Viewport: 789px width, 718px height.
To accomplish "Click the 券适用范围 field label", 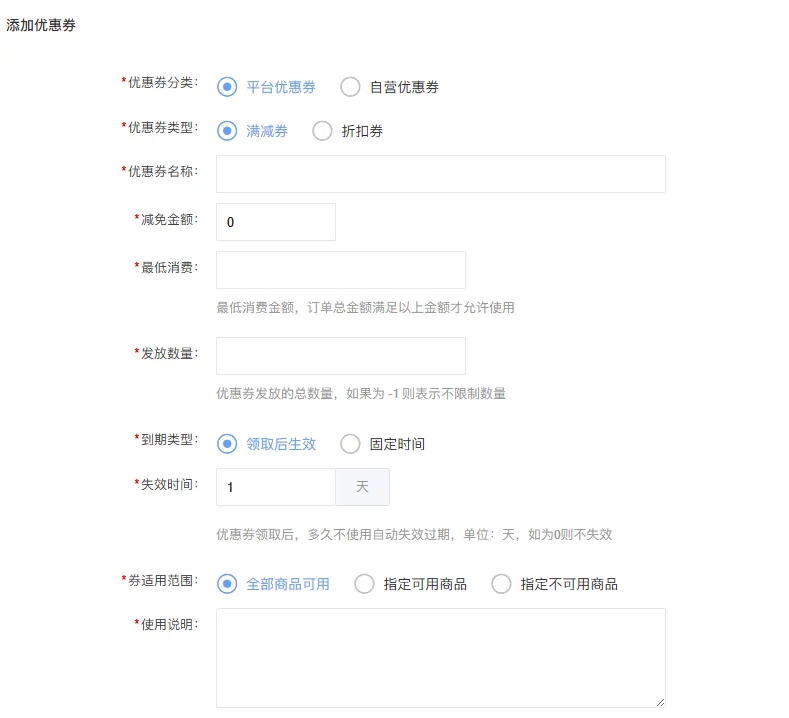I will click(162, 580).
